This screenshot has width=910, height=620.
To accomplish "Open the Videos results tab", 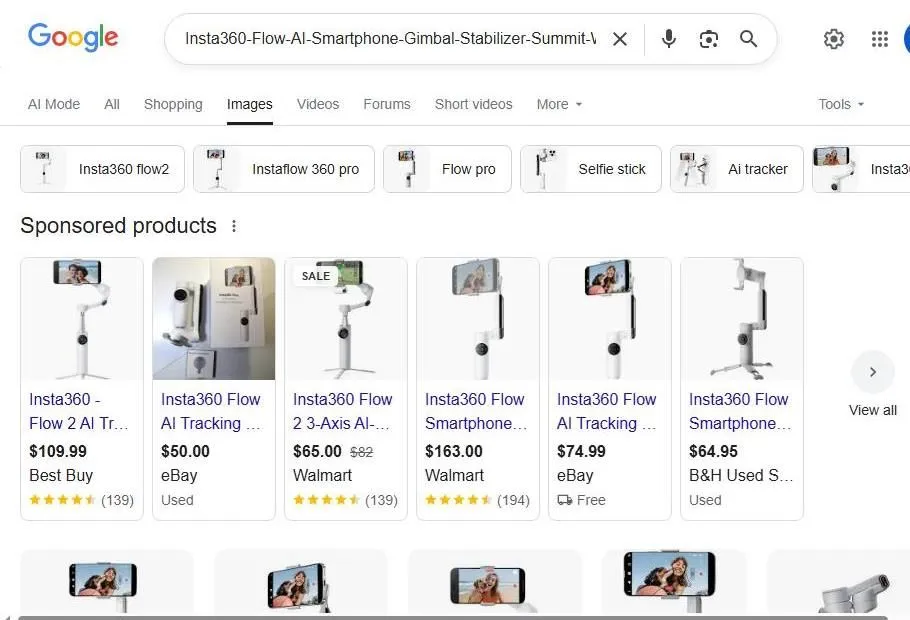I will tap(317, 104).
